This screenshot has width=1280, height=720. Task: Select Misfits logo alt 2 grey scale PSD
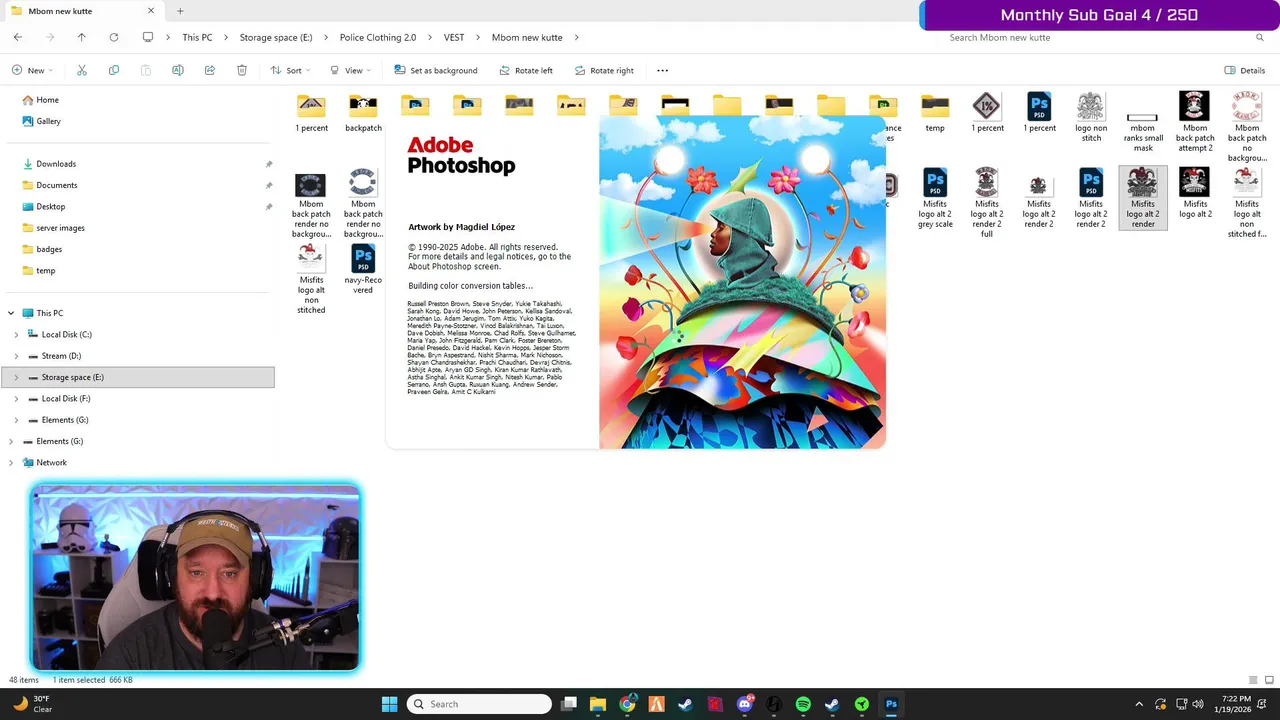click(935, 198)
